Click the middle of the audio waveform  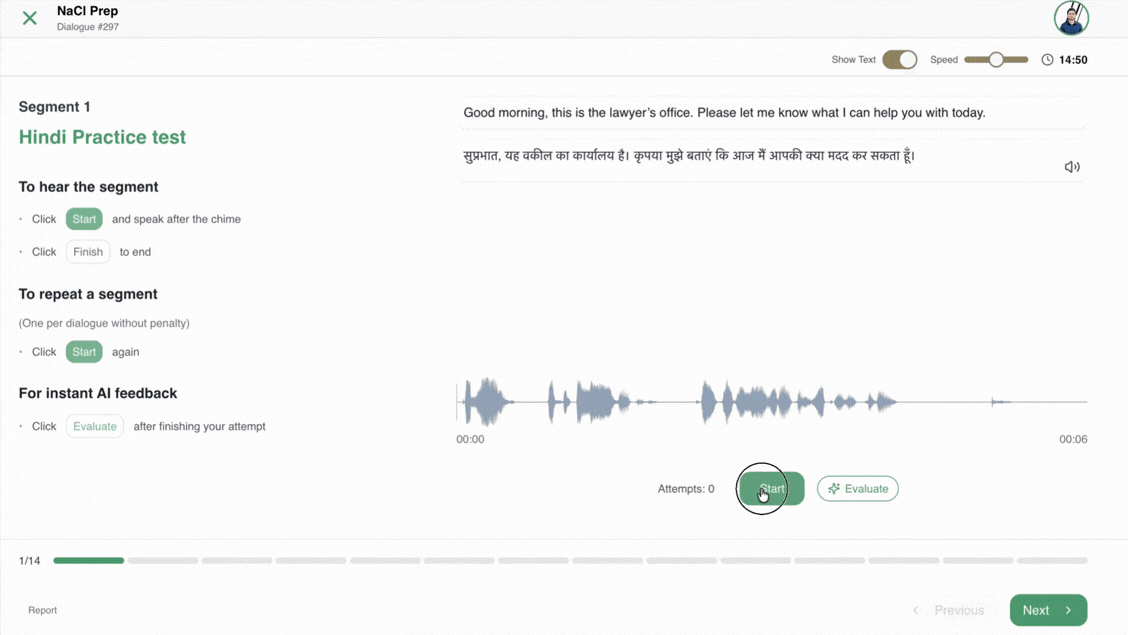(x=771, y=402)
